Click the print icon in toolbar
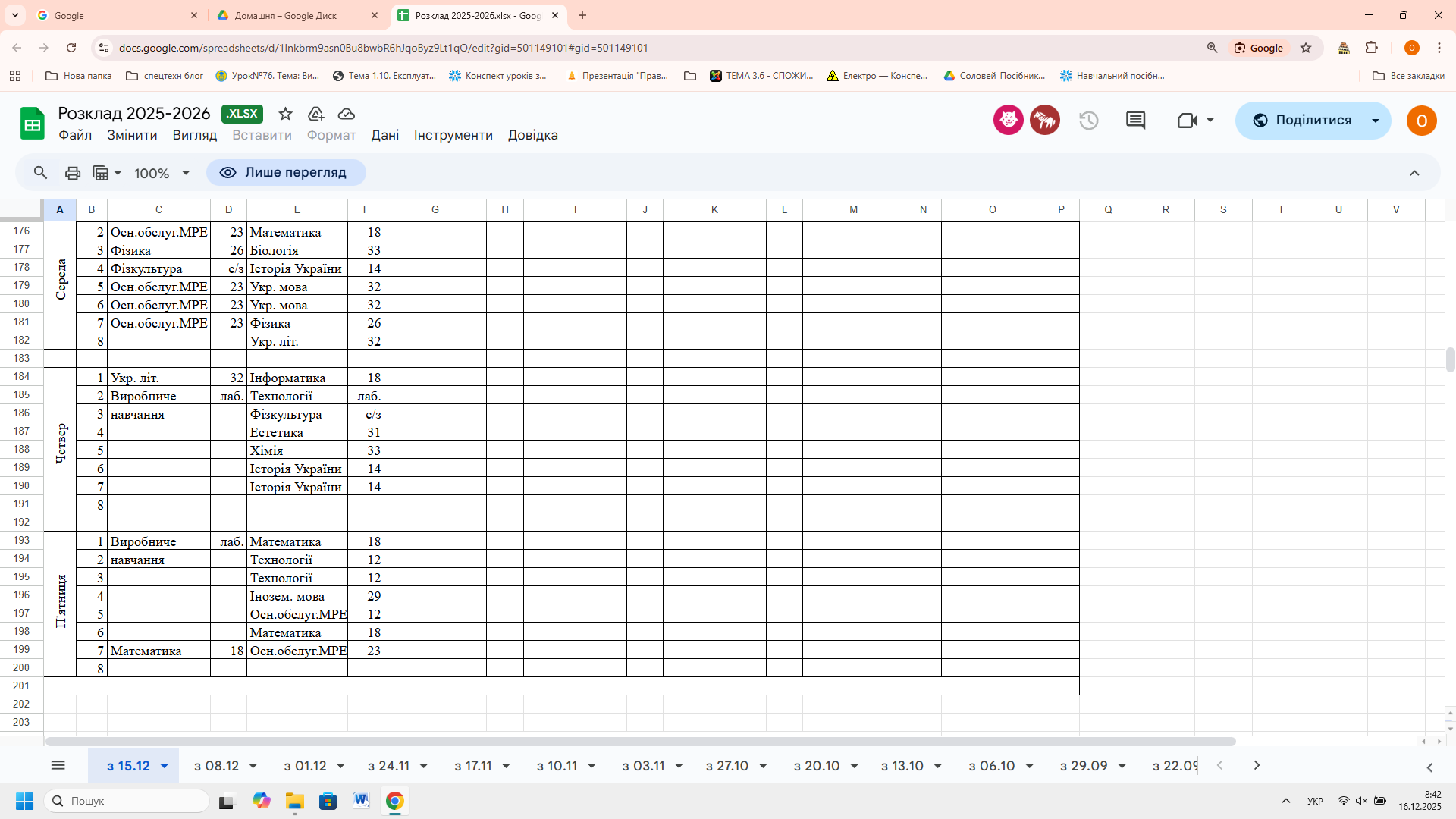 pos(73,173)
